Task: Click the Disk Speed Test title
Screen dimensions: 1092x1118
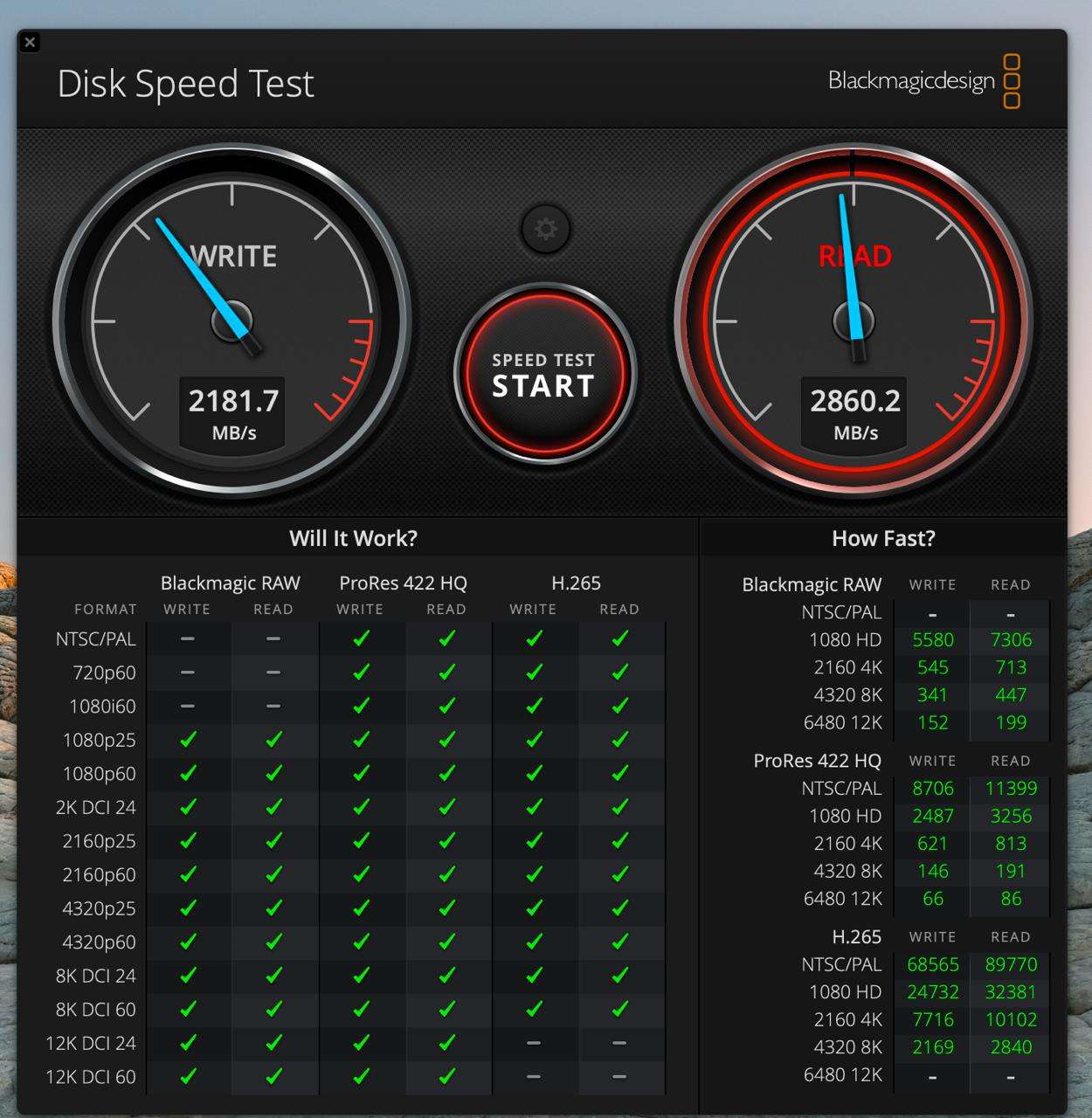Action: click(185, 84)
